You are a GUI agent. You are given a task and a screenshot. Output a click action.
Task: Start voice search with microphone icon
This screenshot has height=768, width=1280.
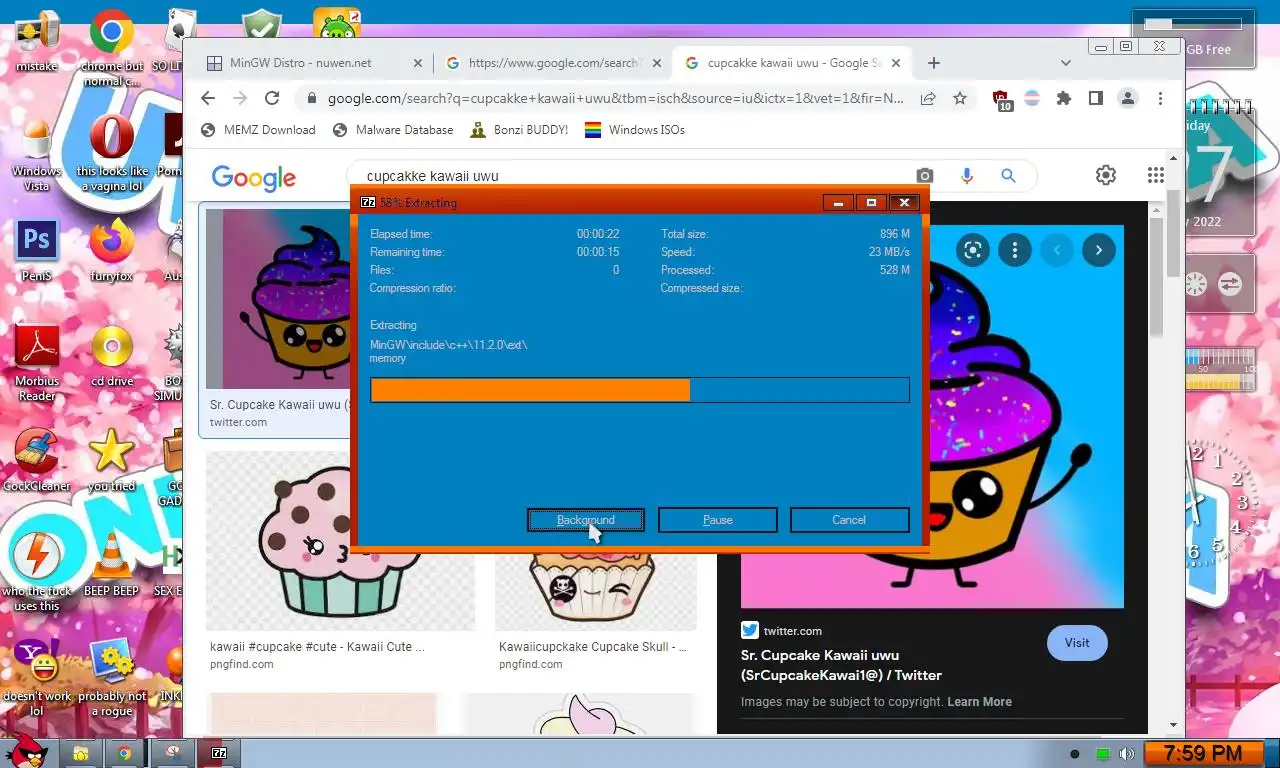tap(967, 176)
